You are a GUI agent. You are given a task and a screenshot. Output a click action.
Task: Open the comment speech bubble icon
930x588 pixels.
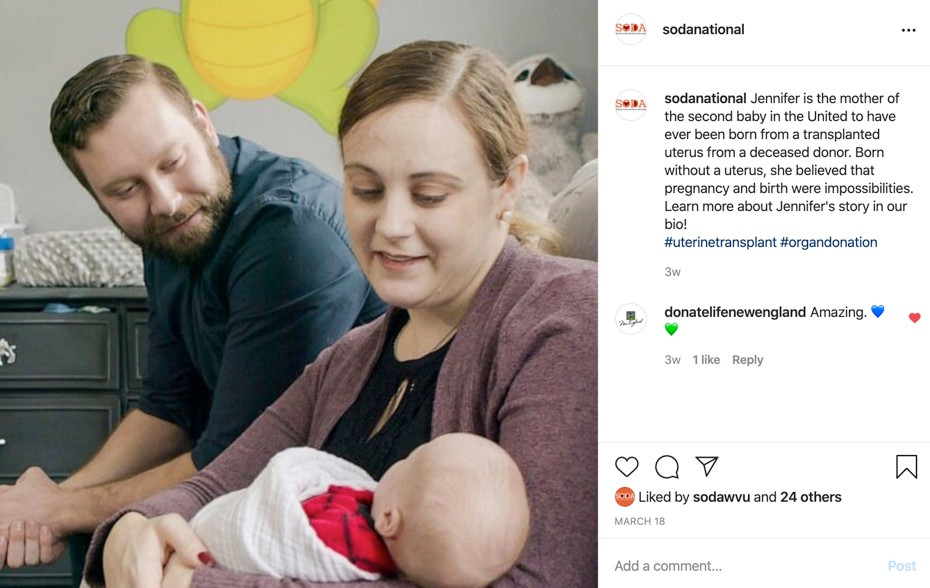pyautogui.click(x=667, y=467)
